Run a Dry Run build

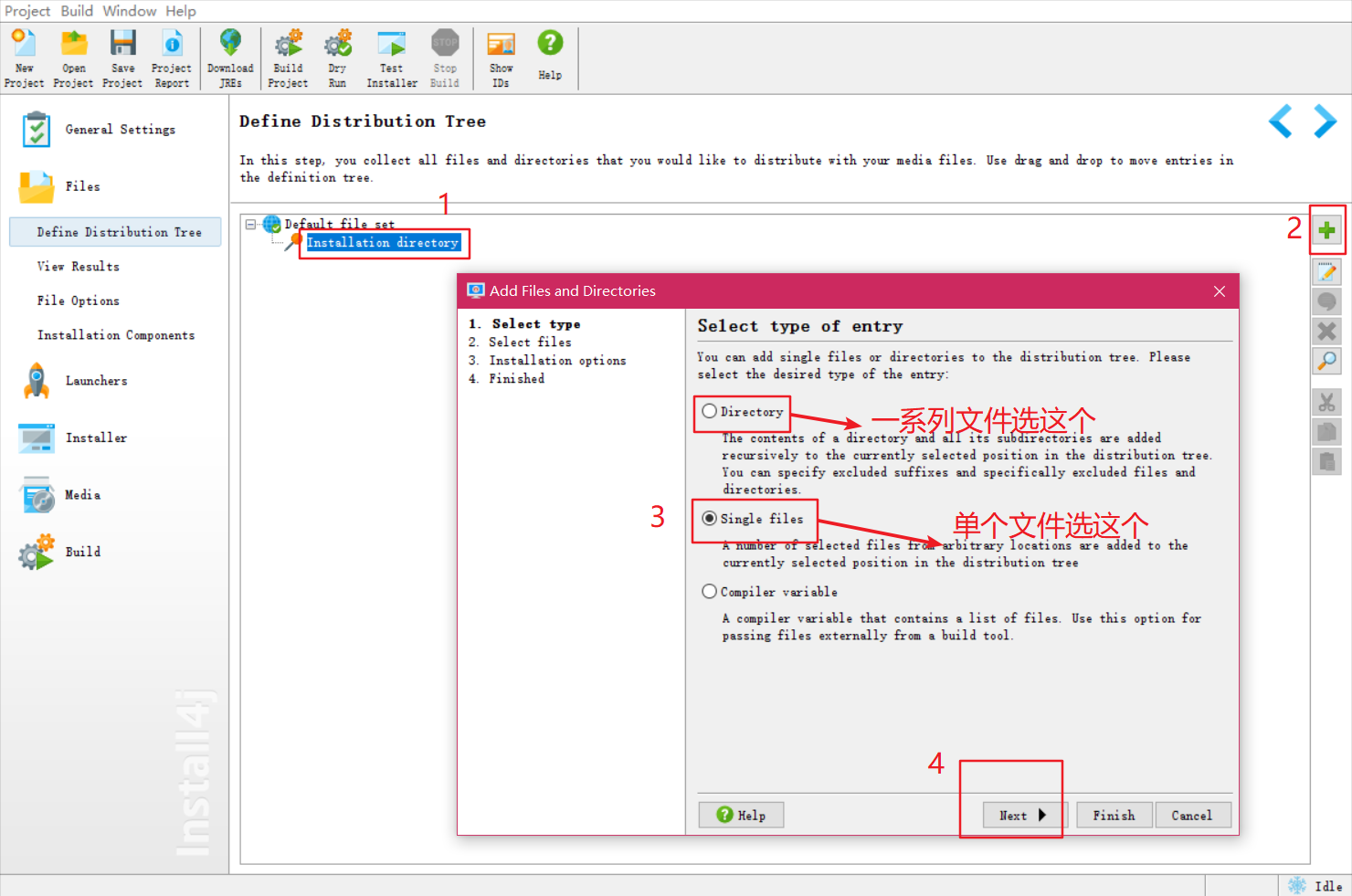(337, 50)
